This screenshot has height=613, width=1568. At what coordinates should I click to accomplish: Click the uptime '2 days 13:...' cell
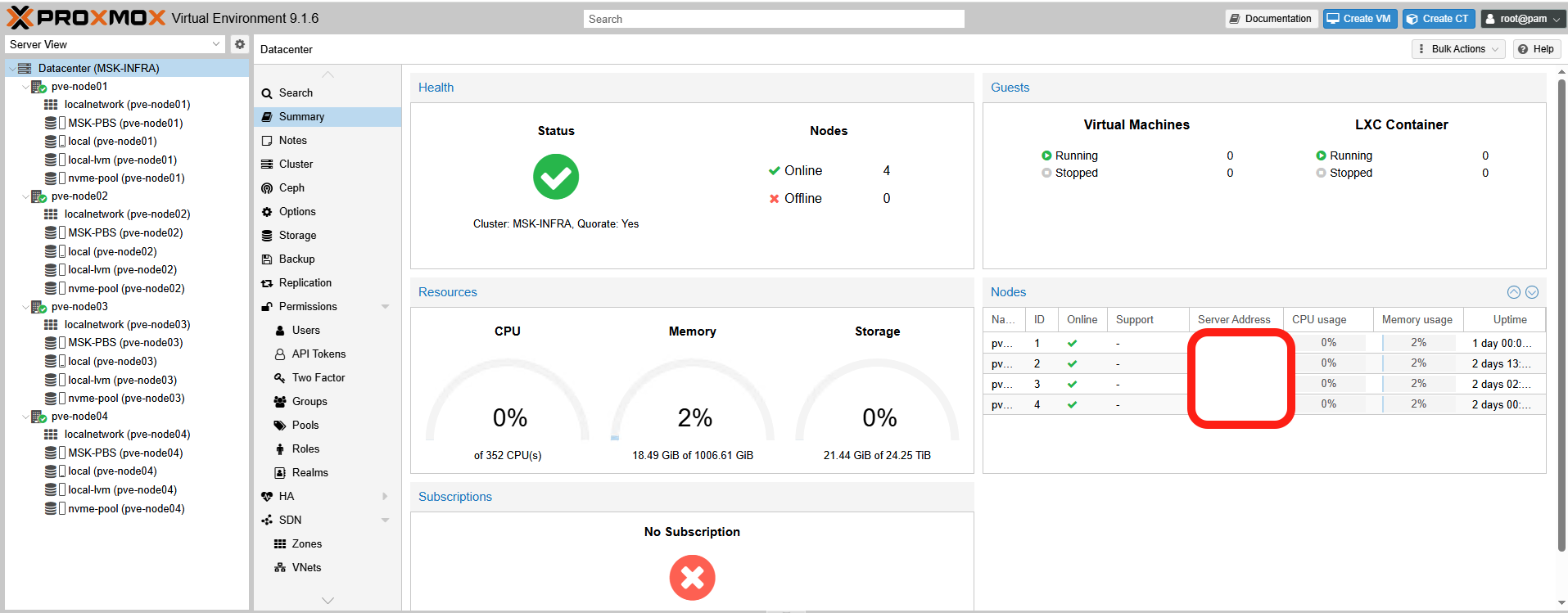point(1505,364)
